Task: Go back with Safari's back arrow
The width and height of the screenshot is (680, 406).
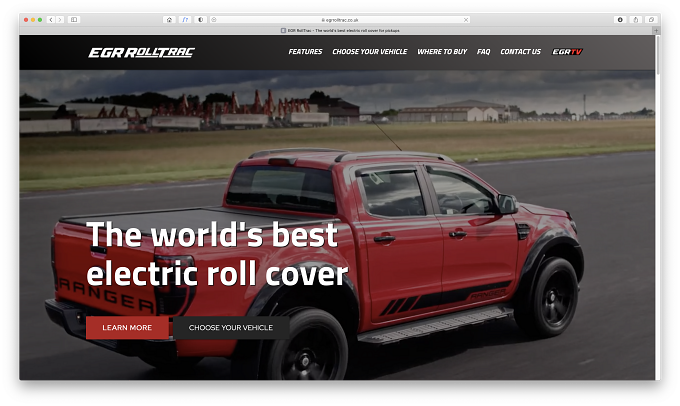Action: click(51, 20)
